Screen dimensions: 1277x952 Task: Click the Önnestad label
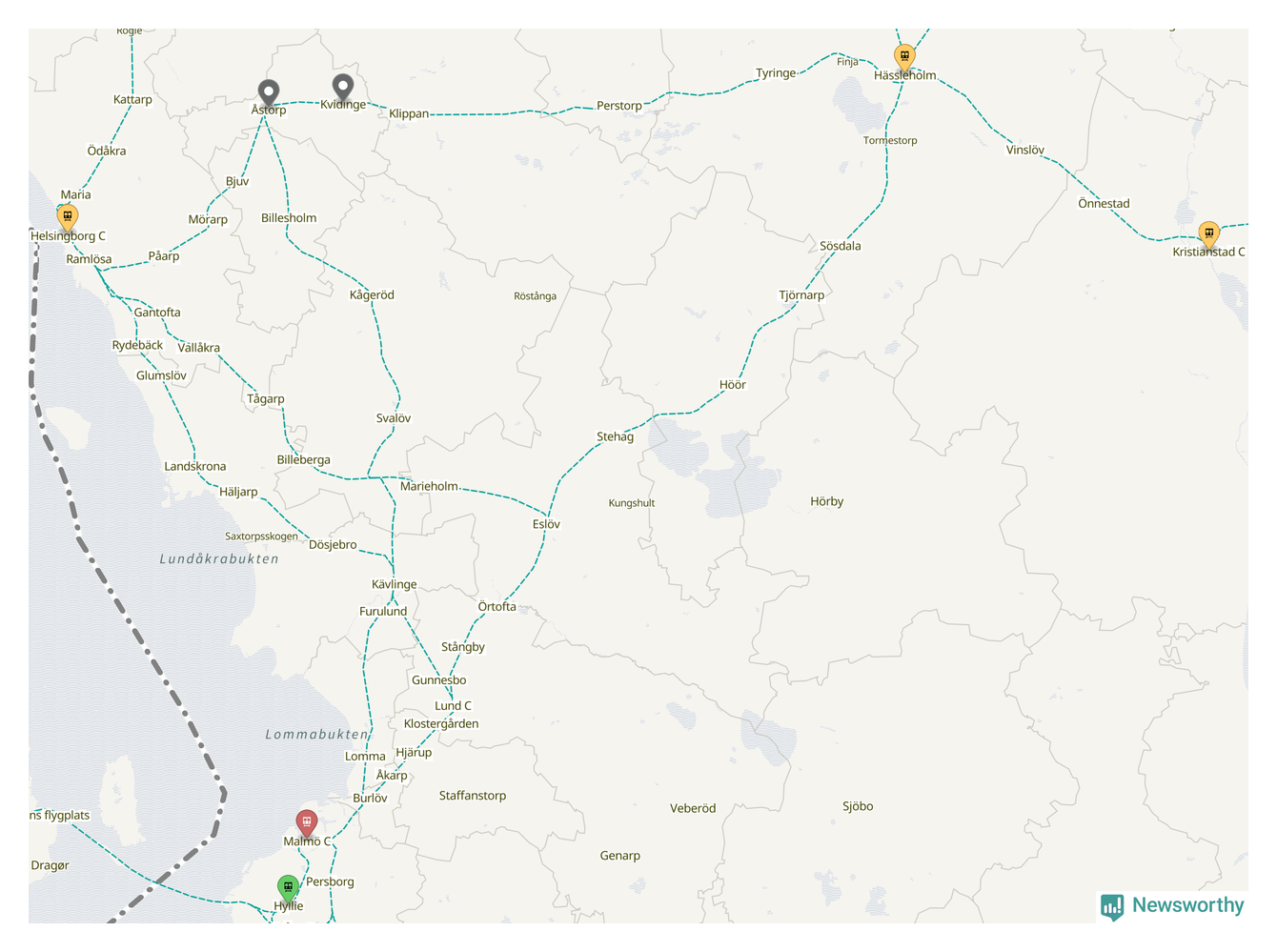pos(1104,203)
